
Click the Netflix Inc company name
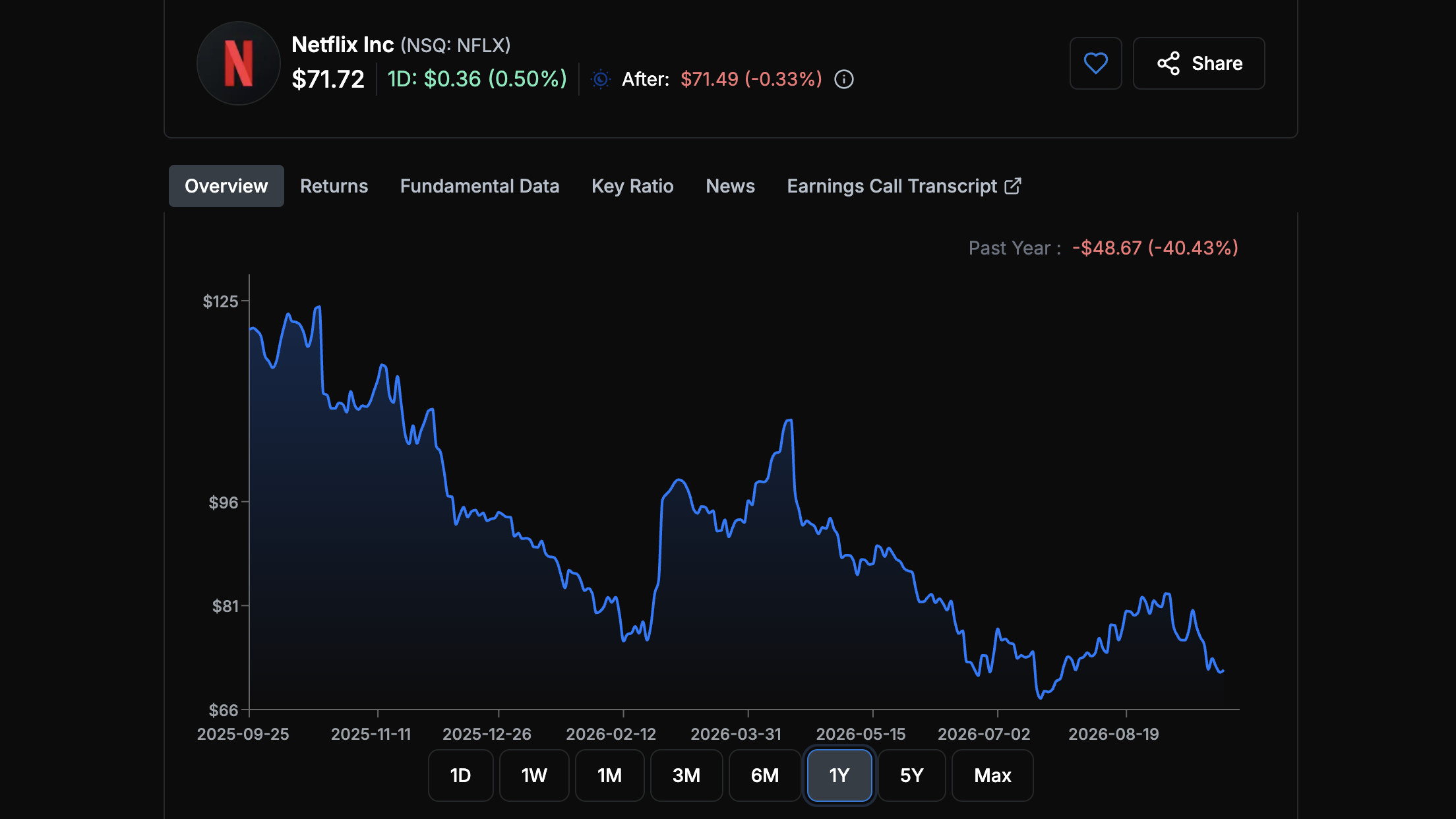click(342, 45)
